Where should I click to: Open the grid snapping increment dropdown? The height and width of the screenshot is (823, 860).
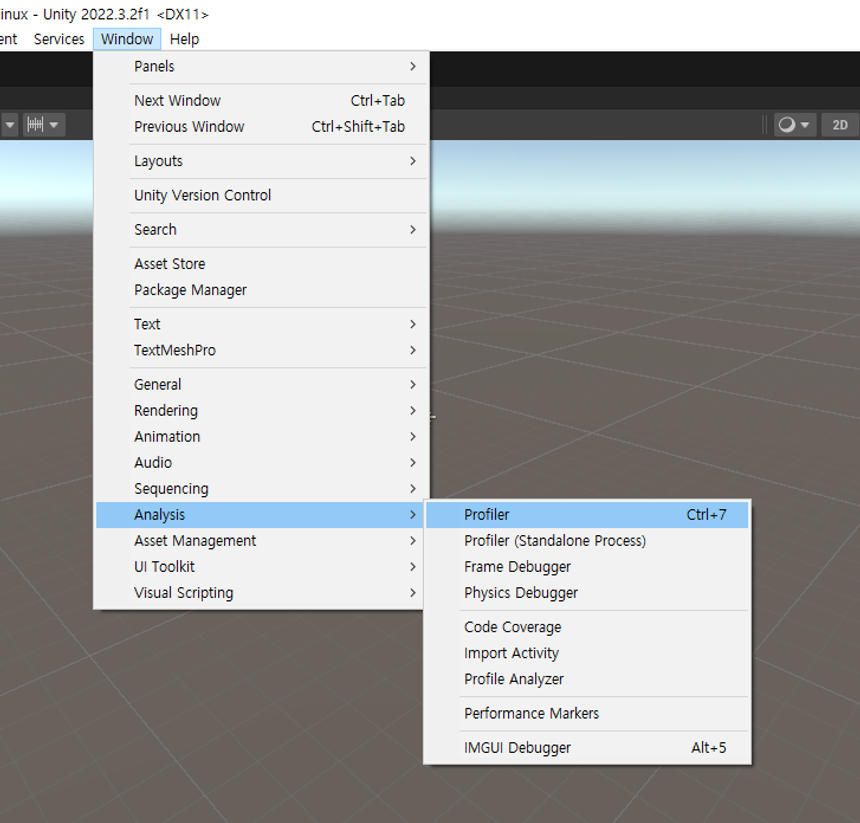pos(44,125)
